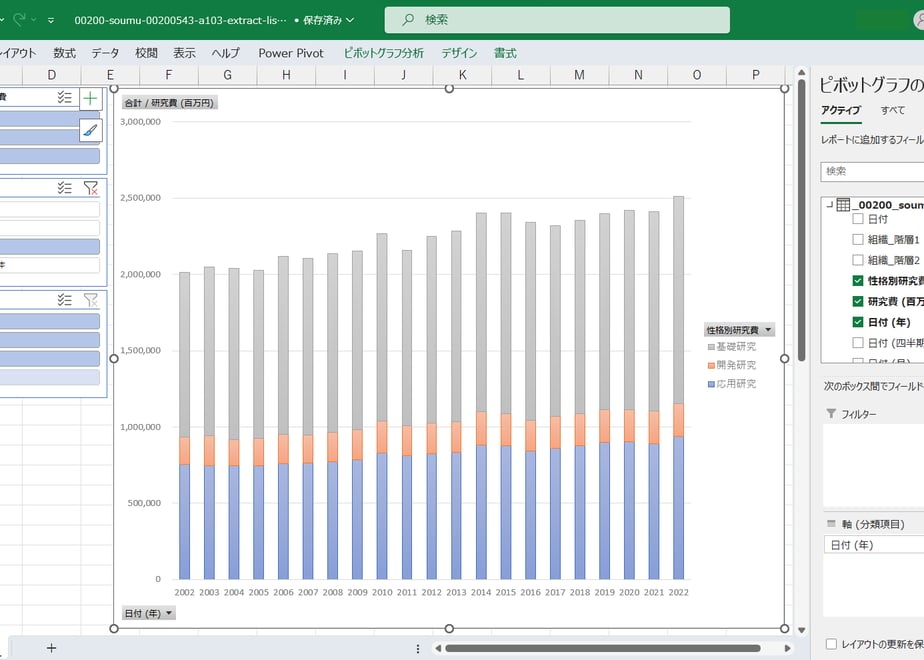Check the 組織_階層1 field checkbox
Image resolution: width=924 pixels, height=660 pixels.
(x=858, y=239)
